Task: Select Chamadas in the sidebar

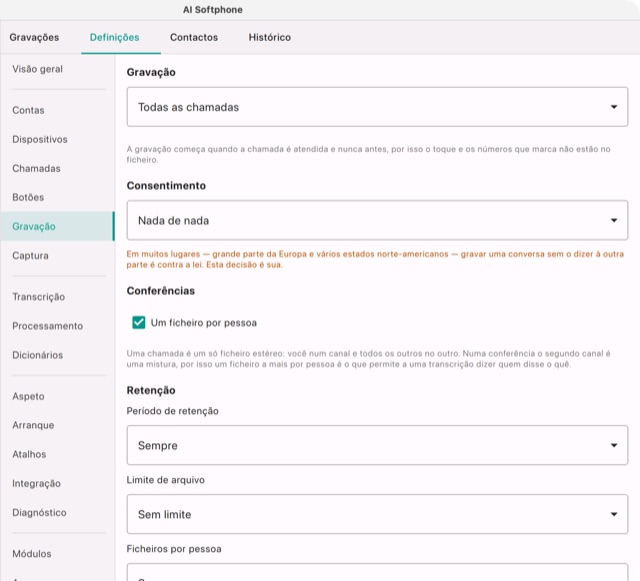Action: 58,168
